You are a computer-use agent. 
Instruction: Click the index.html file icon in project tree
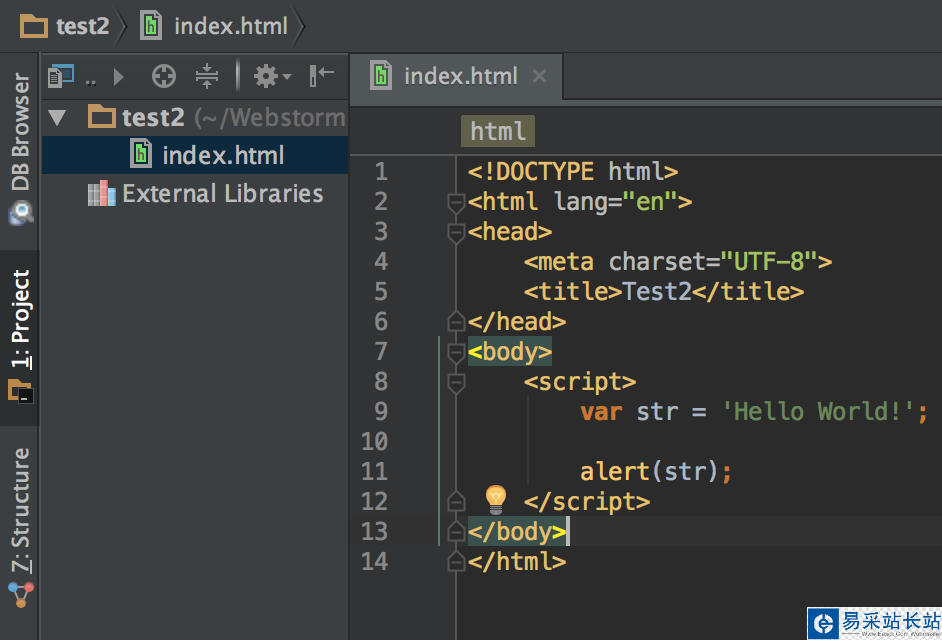click(142, 155)
